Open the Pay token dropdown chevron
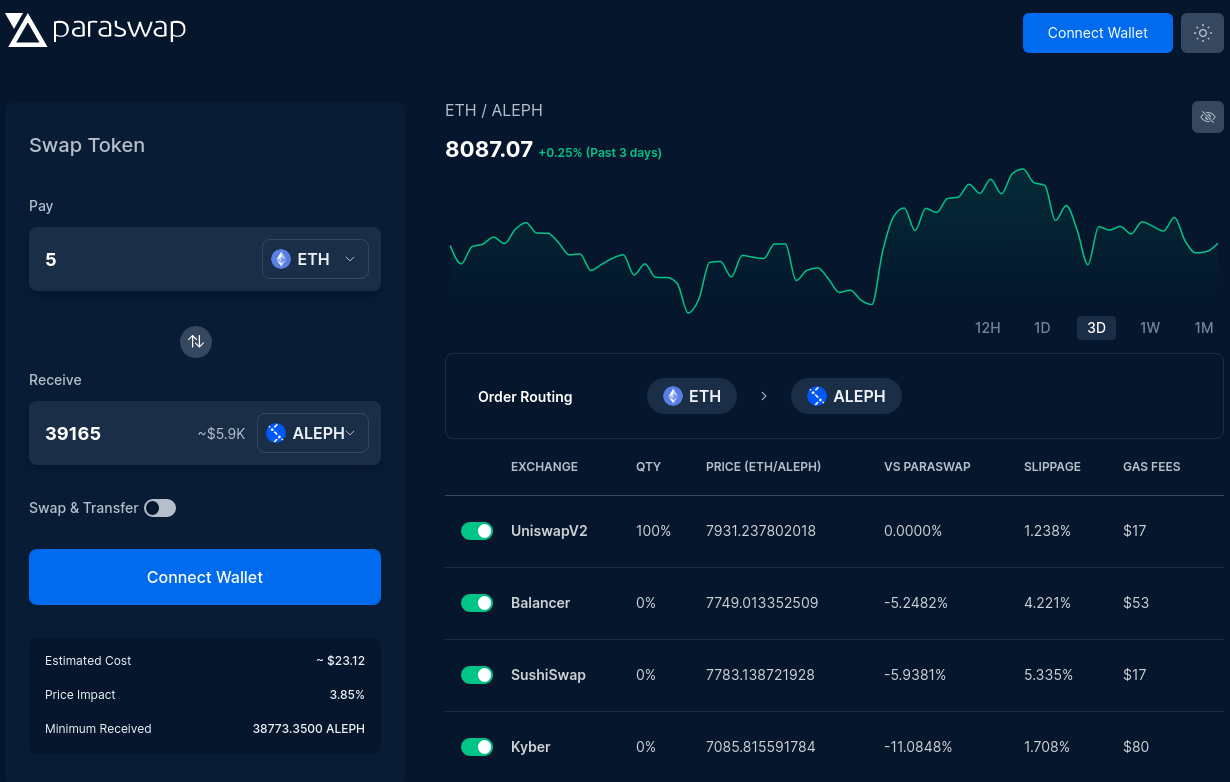 tap(350, 259)
